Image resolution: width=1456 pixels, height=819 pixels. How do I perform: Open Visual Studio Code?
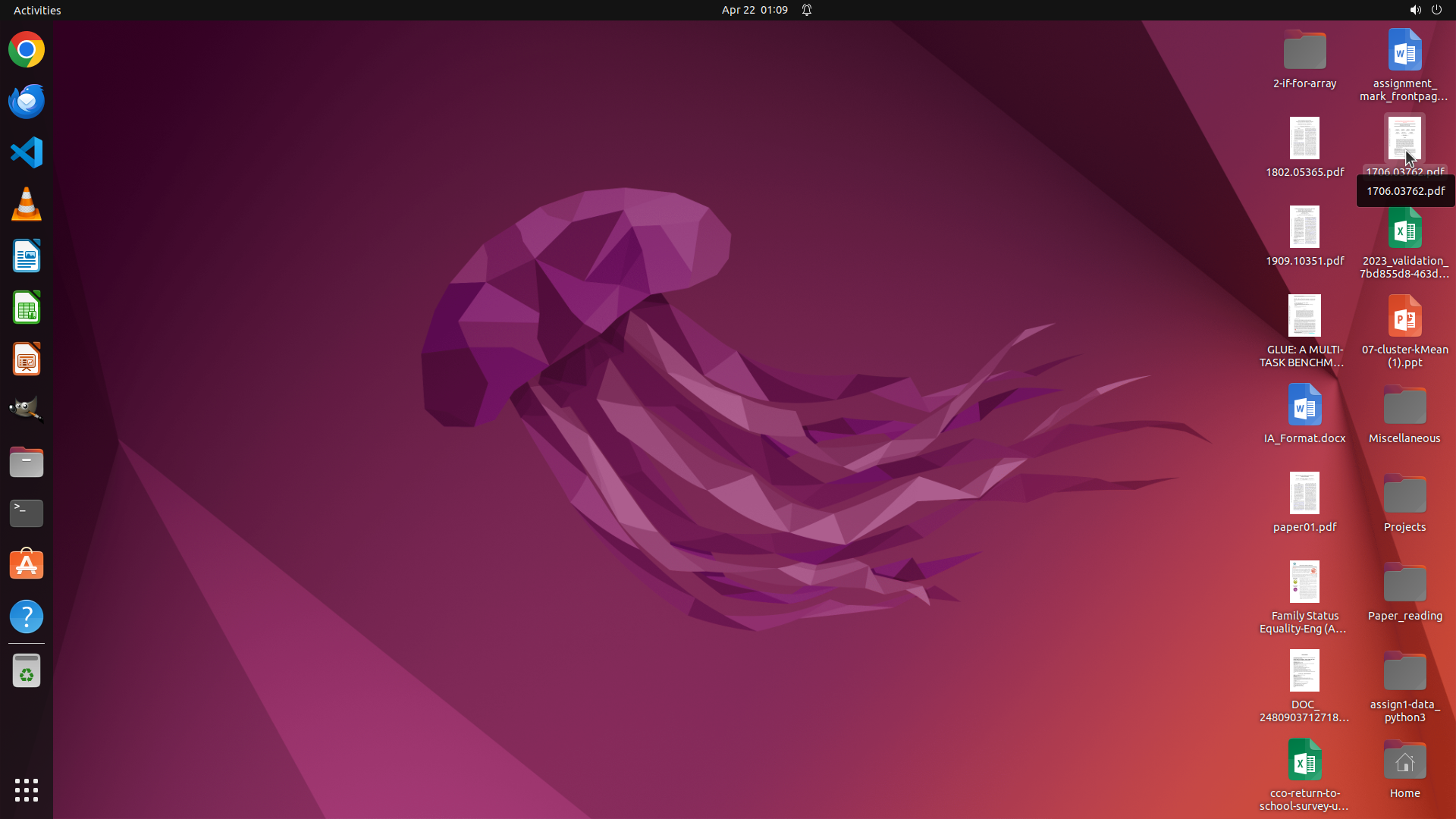[x=27, y=152]
